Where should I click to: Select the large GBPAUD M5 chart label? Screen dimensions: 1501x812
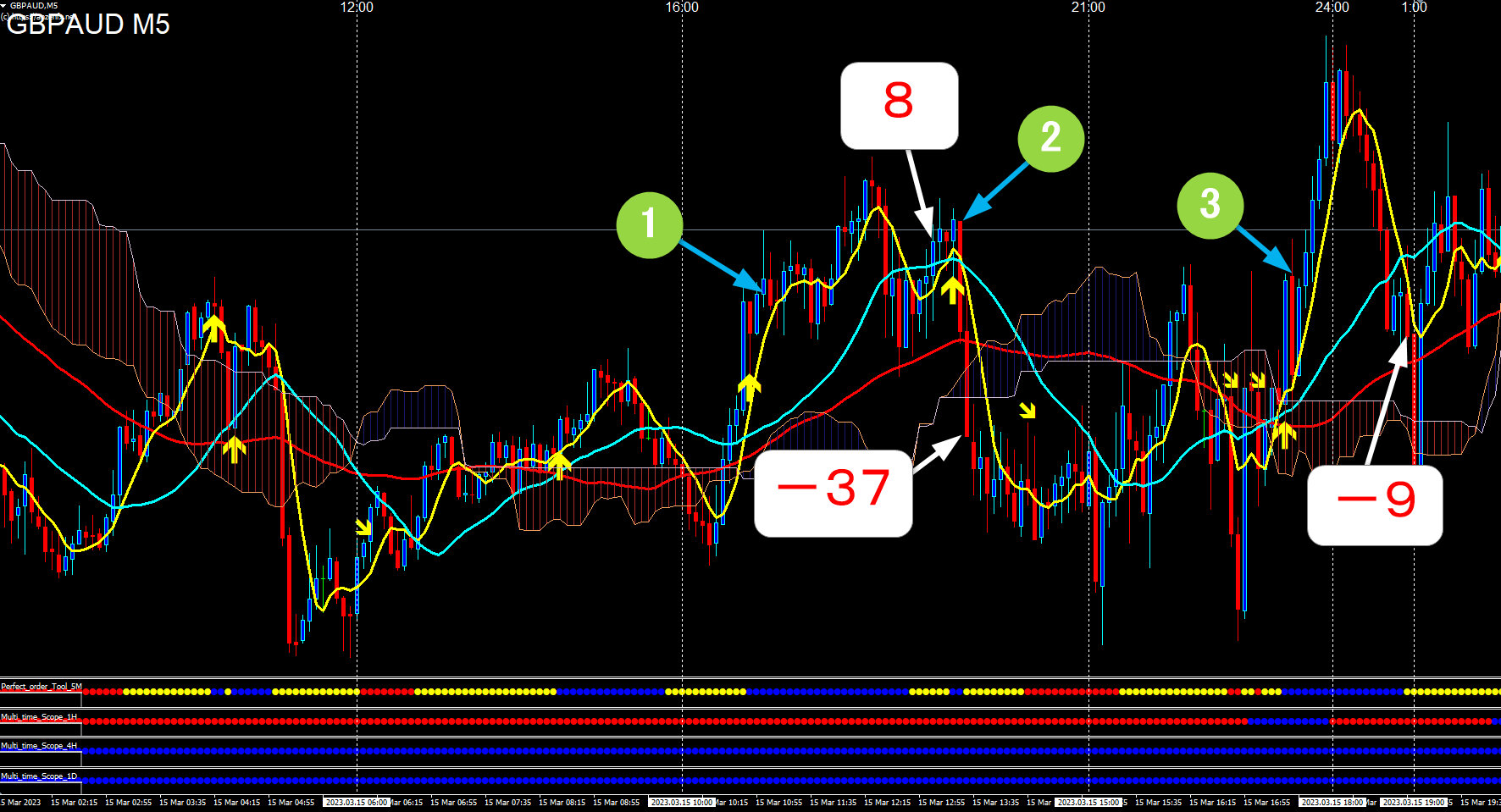(88, 25)
